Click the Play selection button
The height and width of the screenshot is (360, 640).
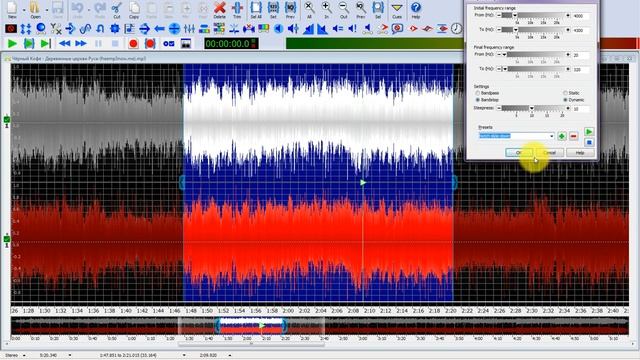(29, 43)
